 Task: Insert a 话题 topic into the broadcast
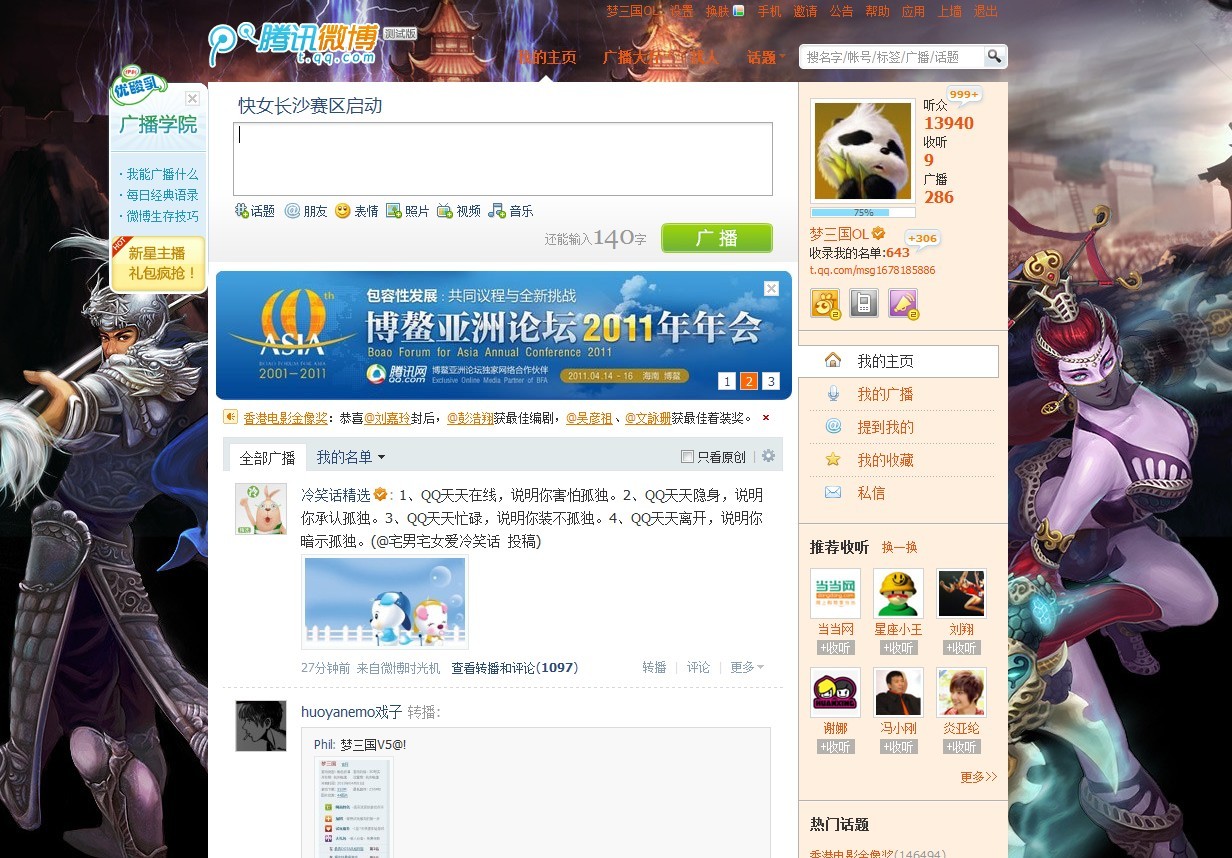(255, 211)
